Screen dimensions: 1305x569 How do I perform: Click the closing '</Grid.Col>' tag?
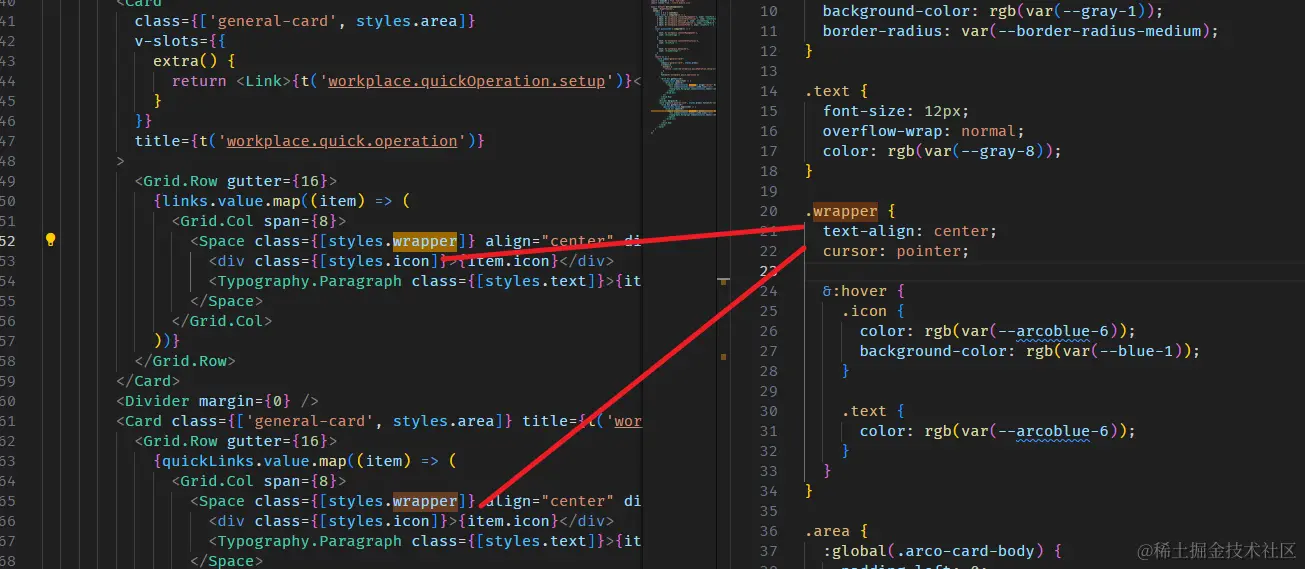point(222,321)
